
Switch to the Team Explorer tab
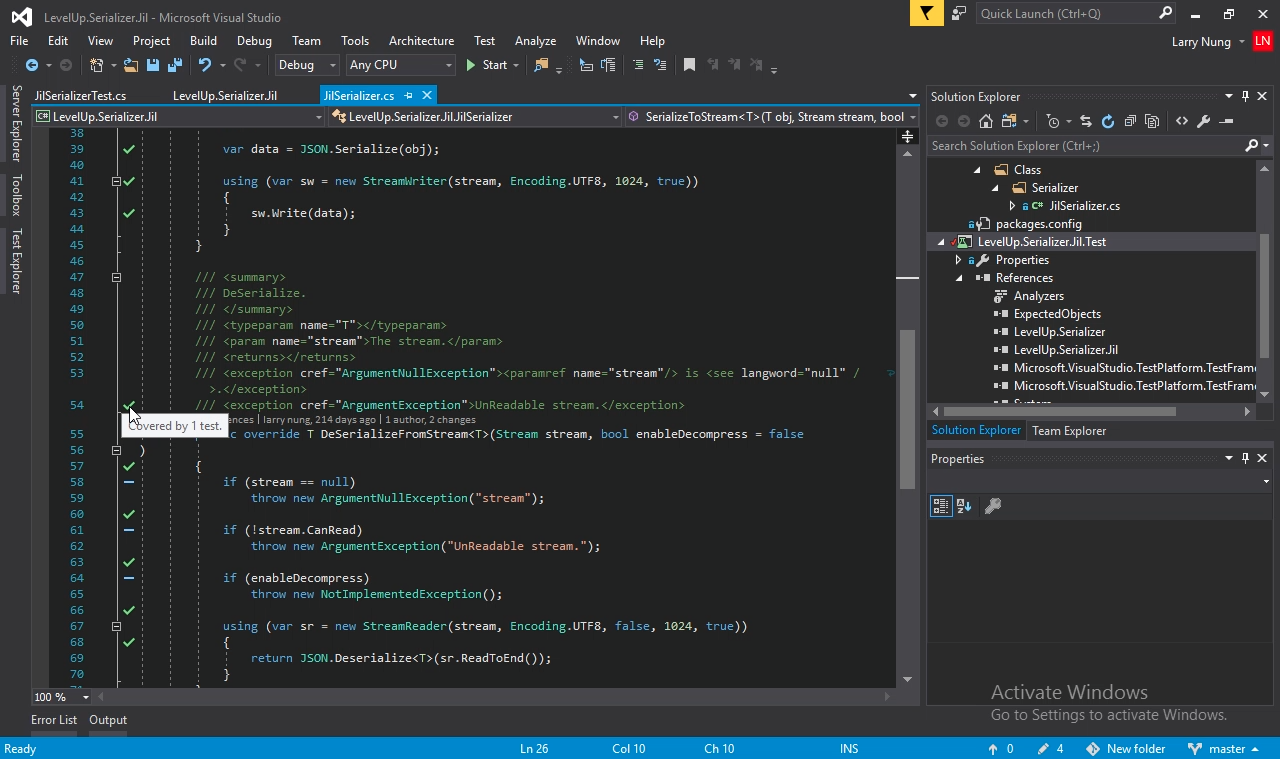coord(1069,431)
